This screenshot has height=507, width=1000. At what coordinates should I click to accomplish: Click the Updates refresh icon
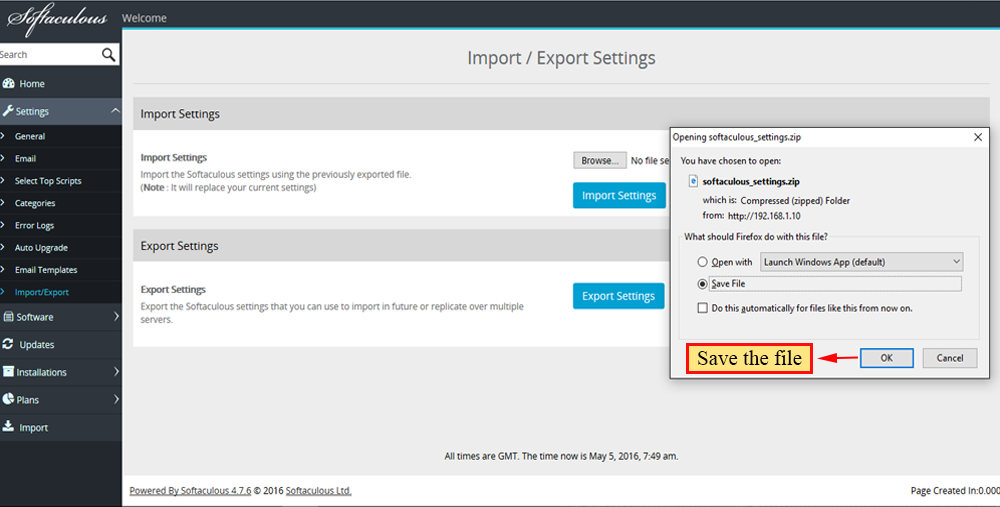coord(8,344)
